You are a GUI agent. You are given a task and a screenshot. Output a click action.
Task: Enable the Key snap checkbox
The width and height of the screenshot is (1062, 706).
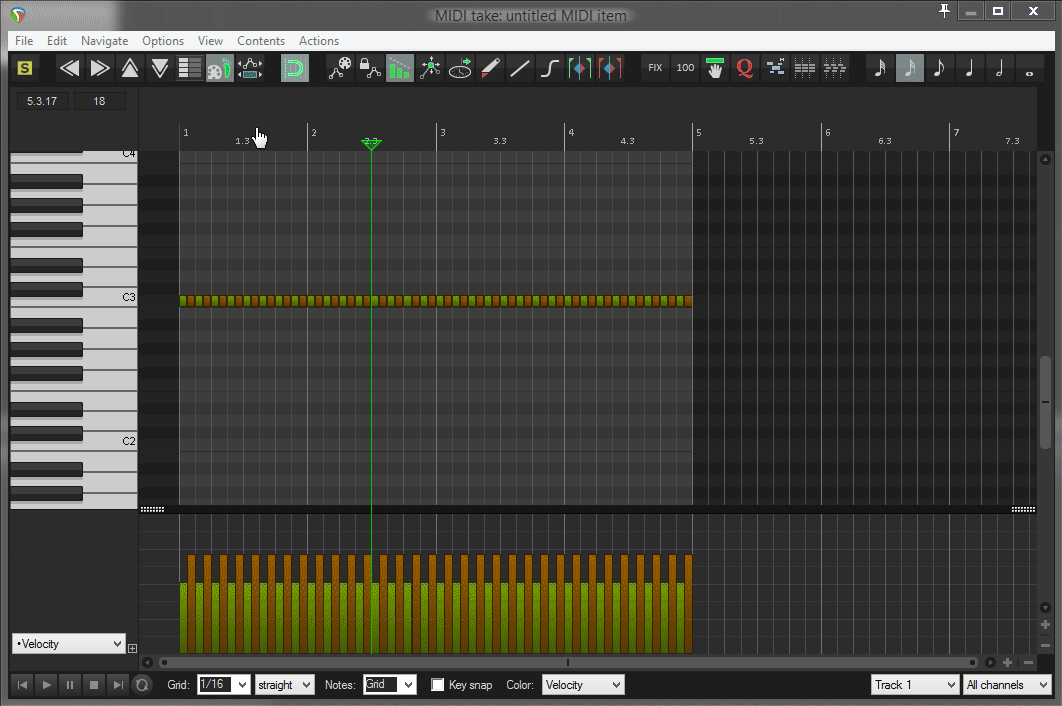438,685
